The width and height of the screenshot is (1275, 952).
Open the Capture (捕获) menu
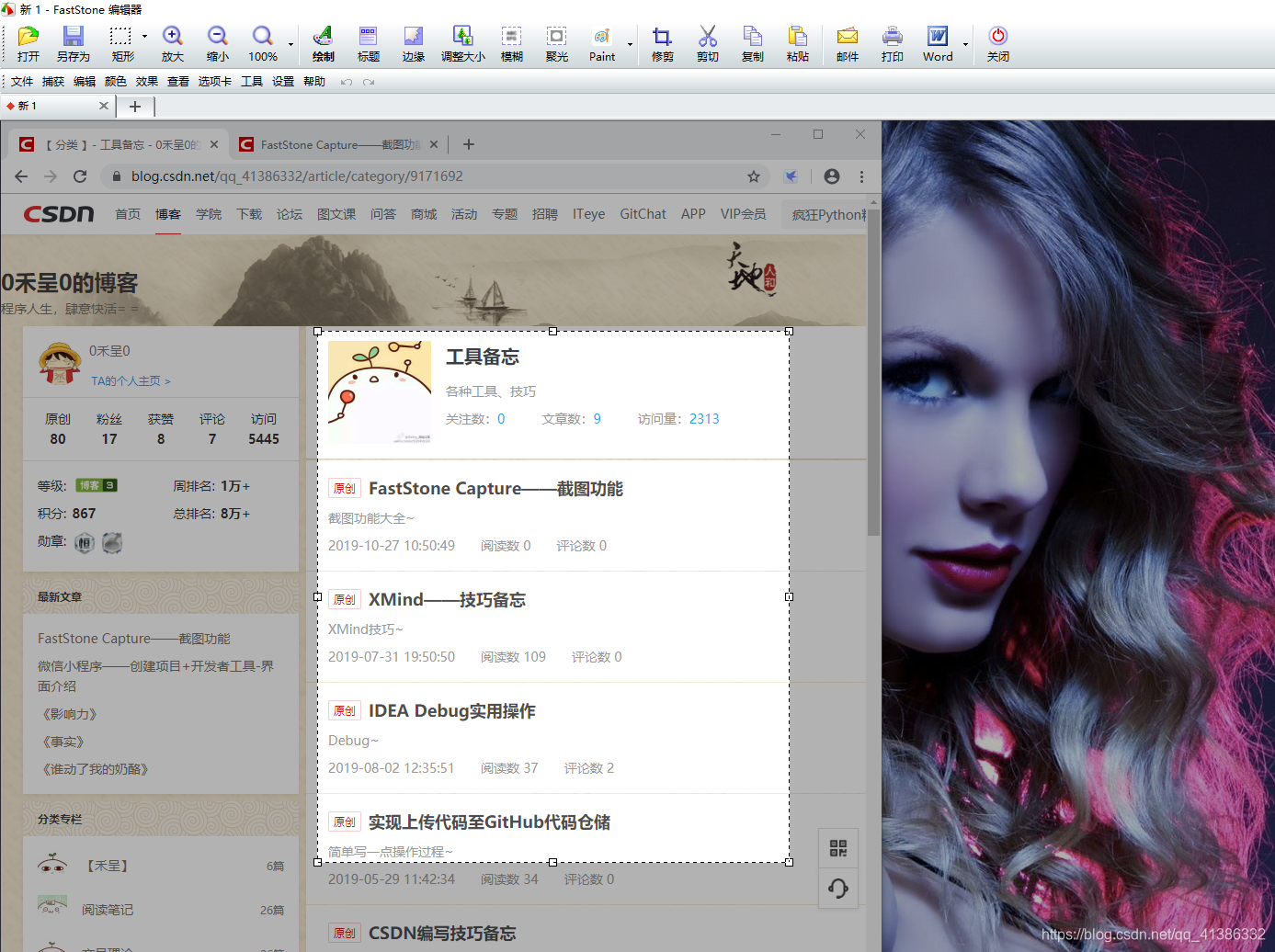pyautogui.click(x=53, y=82)
